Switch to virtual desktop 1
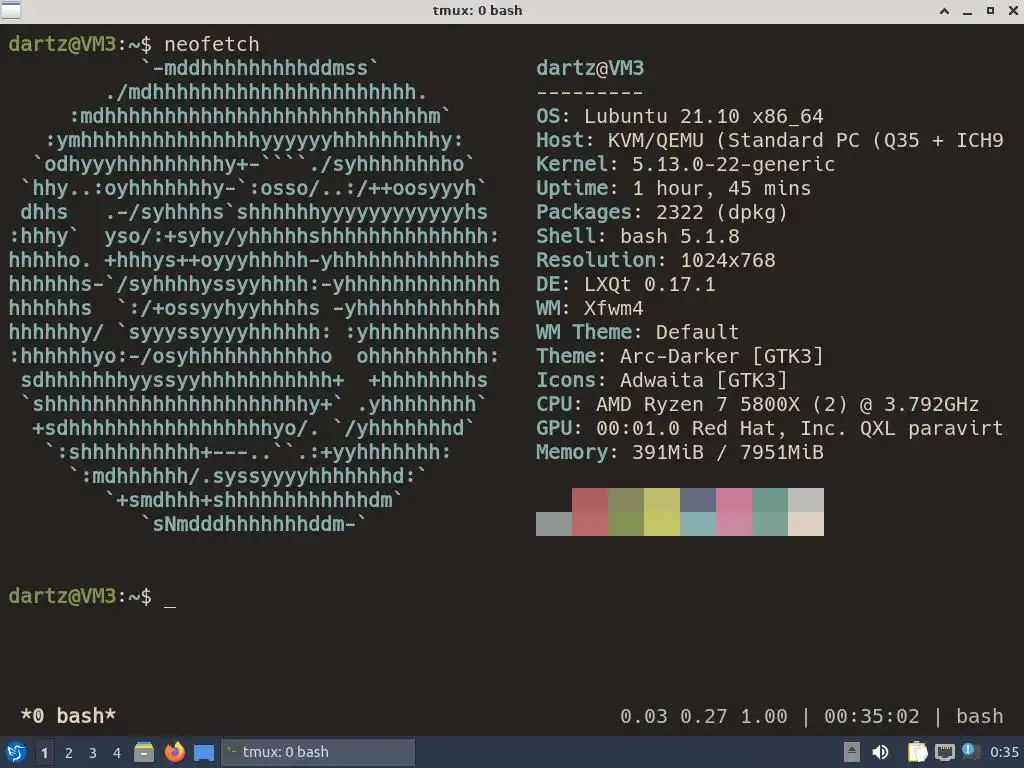The image size is (1024, 768). click(x=44, y=753)
